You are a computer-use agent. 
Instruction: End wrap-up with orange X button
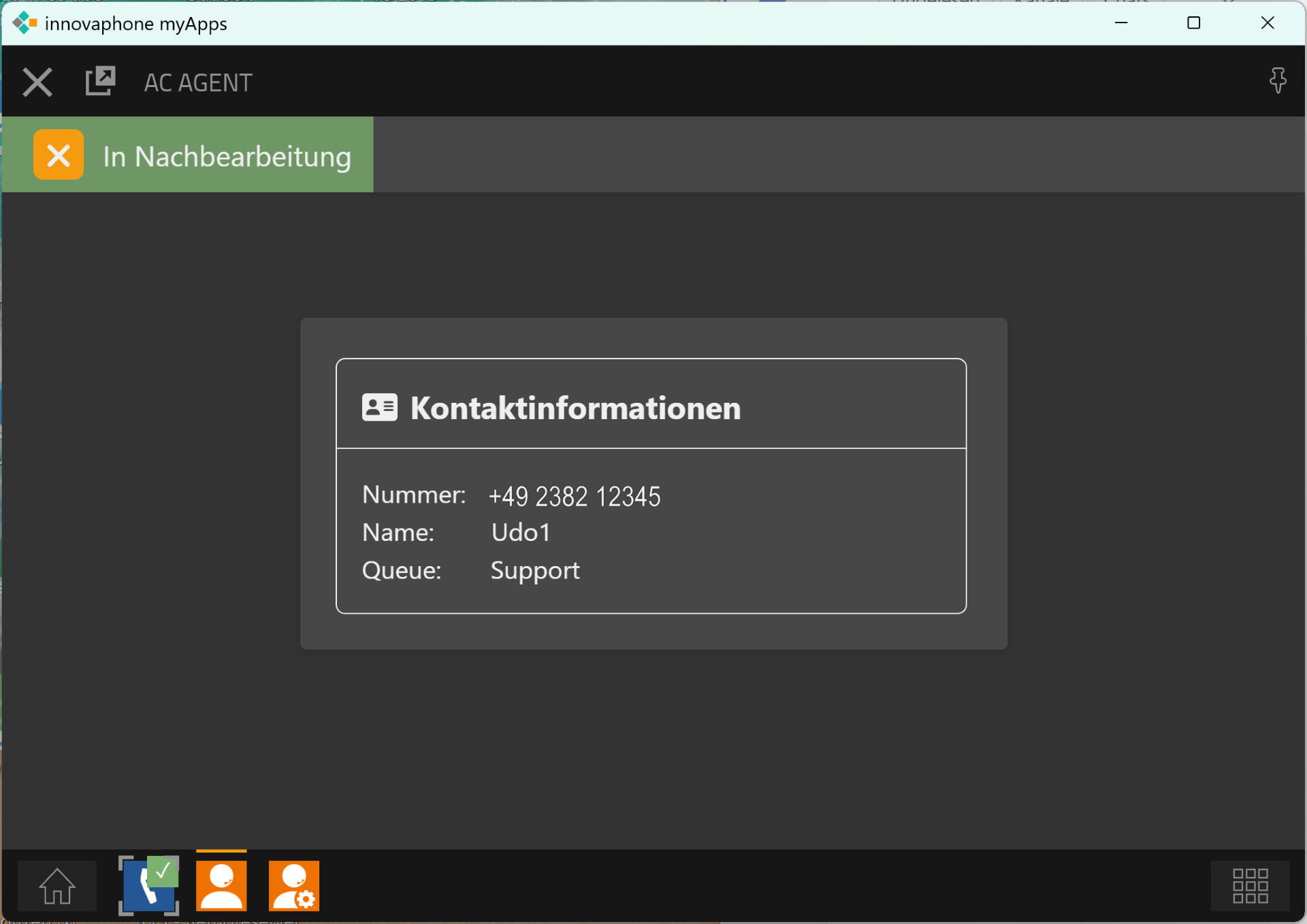tap(59, 155)
